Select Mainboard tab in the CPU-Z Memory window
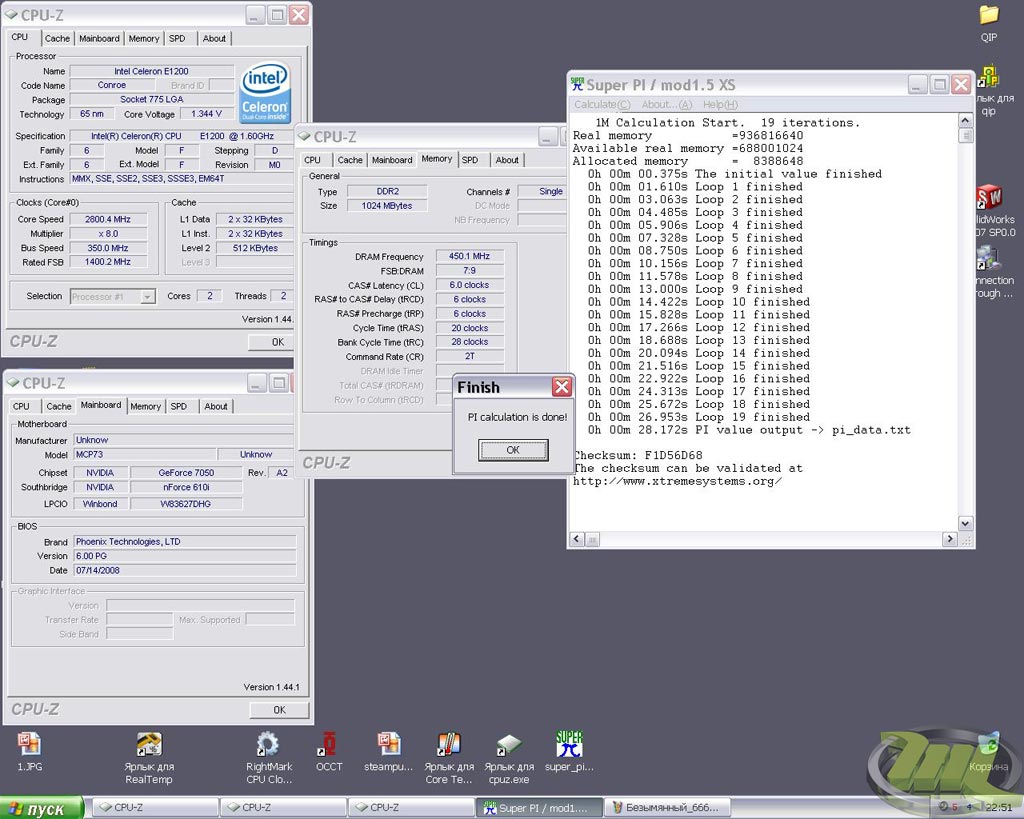 392,160
